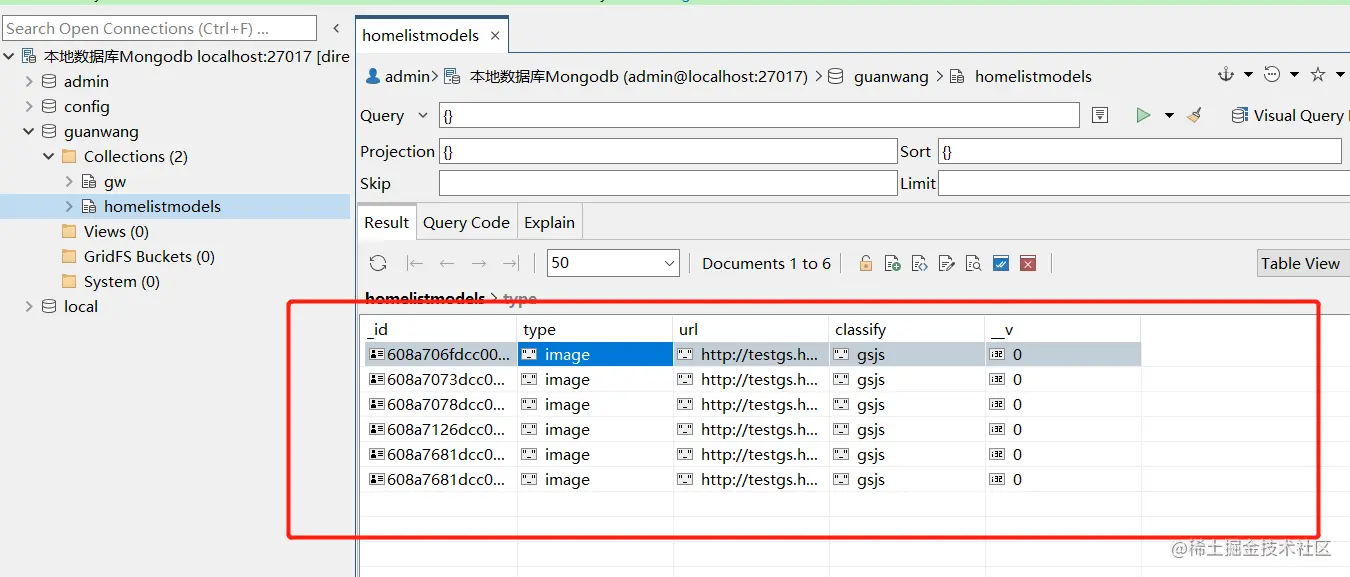Clear the query with the broom icon
The image size is (1350, 577).
click(x=1194, y=116)
